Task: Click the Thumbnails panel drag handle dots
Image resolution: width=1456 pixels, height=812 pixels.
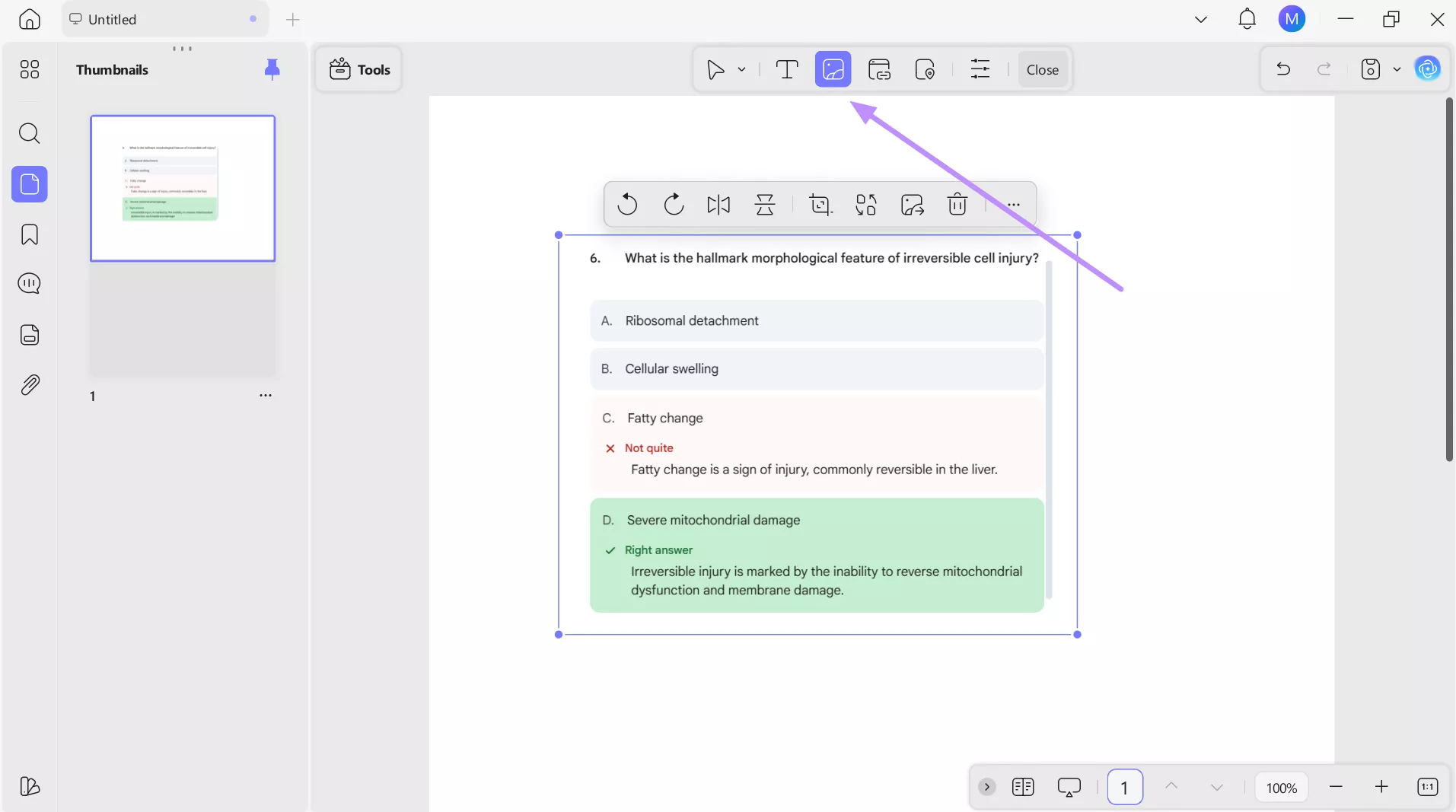Action: [182, 48]
